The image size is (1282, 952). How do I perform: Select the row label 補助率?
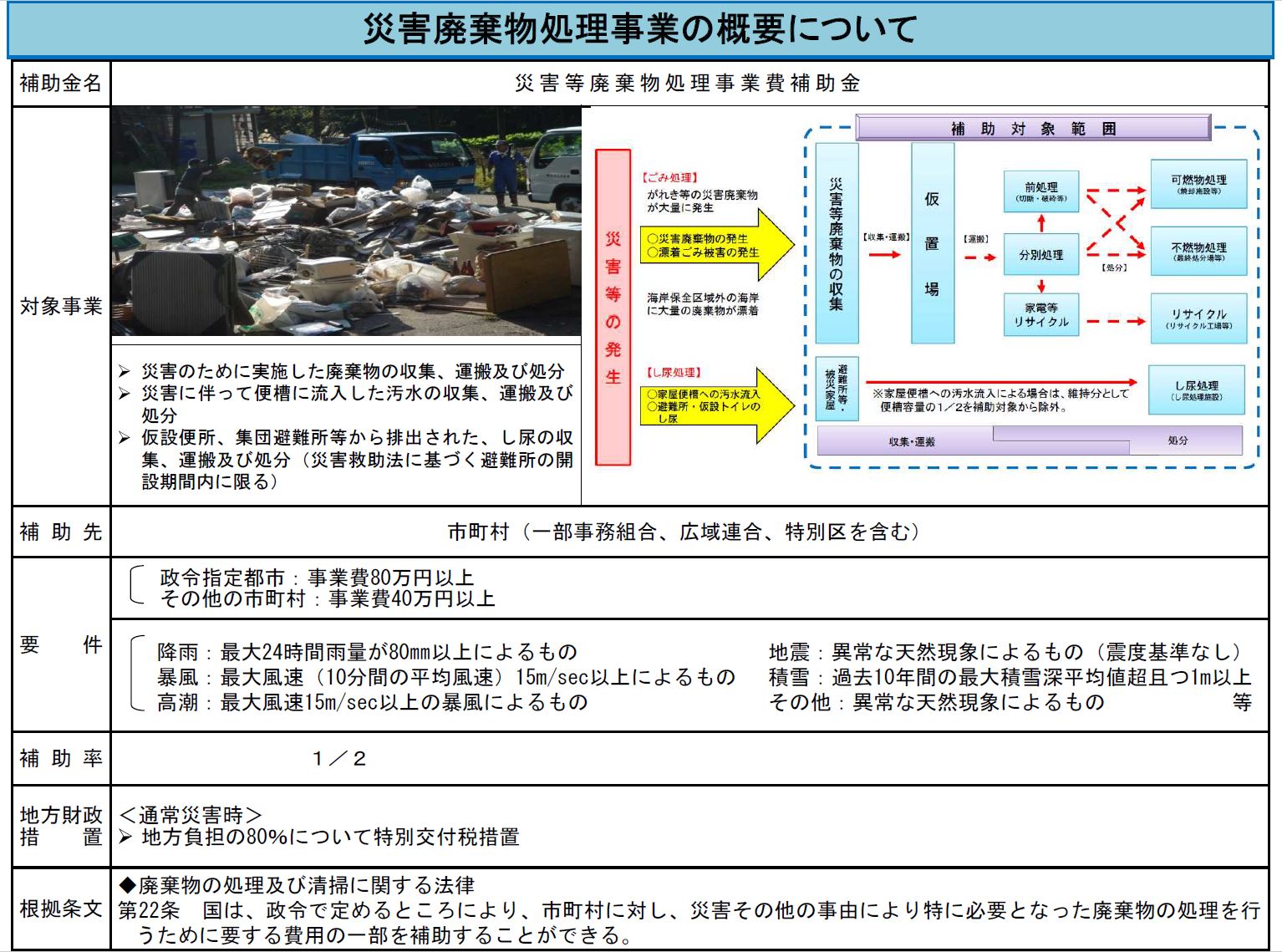60,758
